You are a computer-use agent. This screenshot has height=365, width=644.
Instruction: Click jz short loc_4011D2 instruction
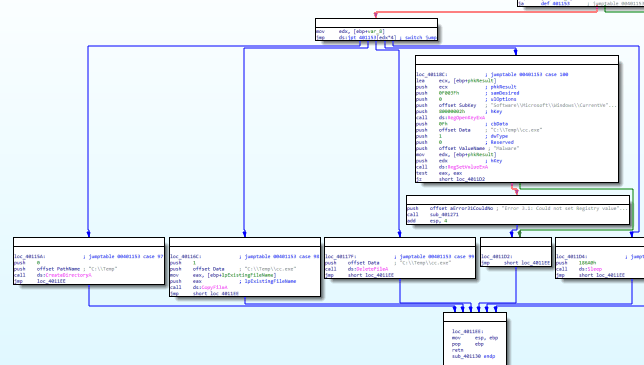(x=451, y=179)
